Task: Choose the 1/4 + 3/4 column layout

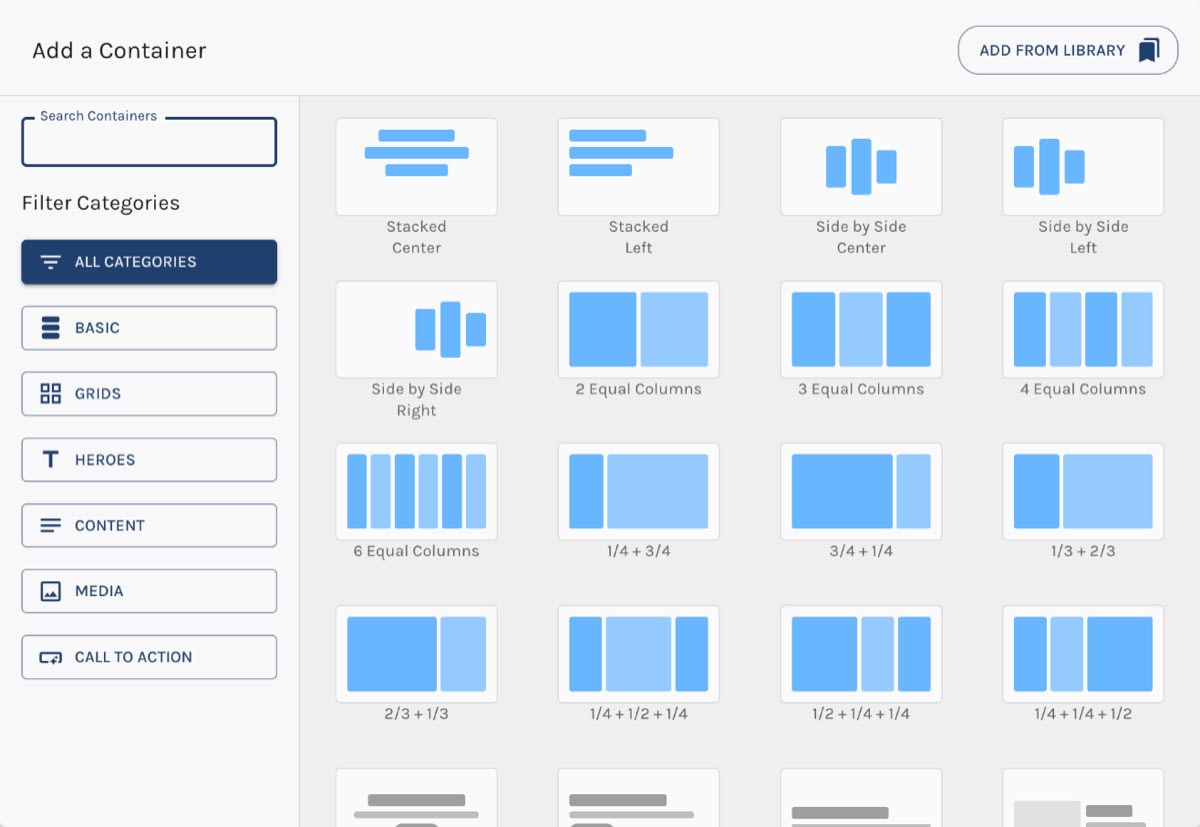Action: (638, 491)
